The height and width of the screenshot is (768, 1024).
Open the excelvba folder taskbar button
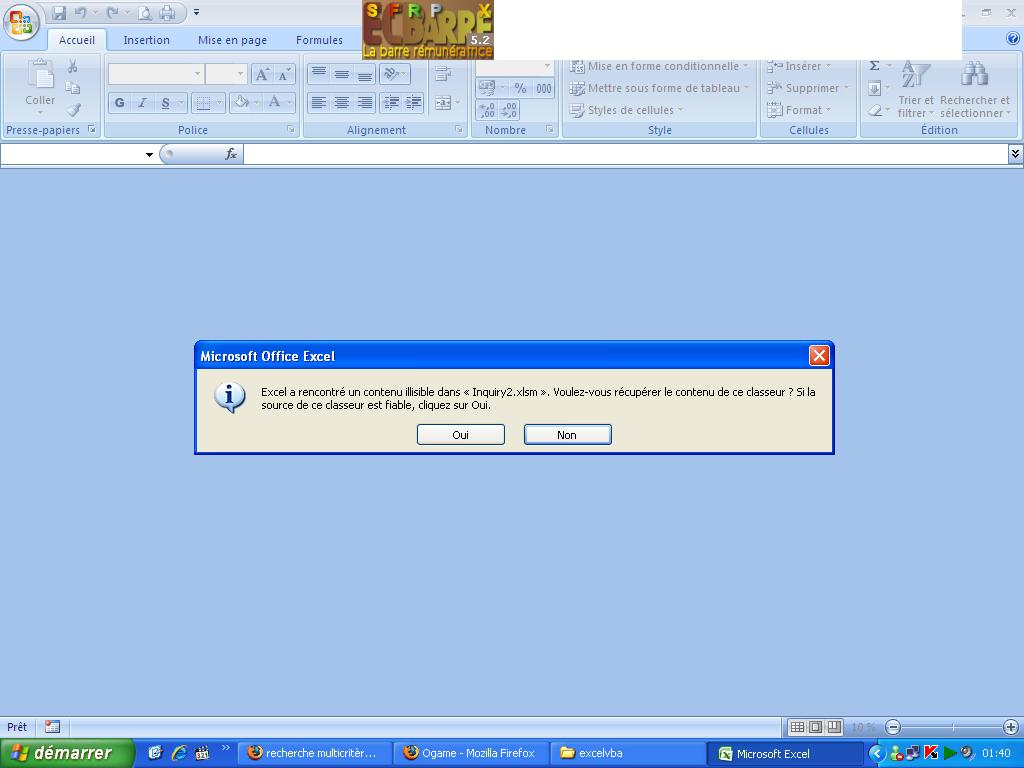628,753
